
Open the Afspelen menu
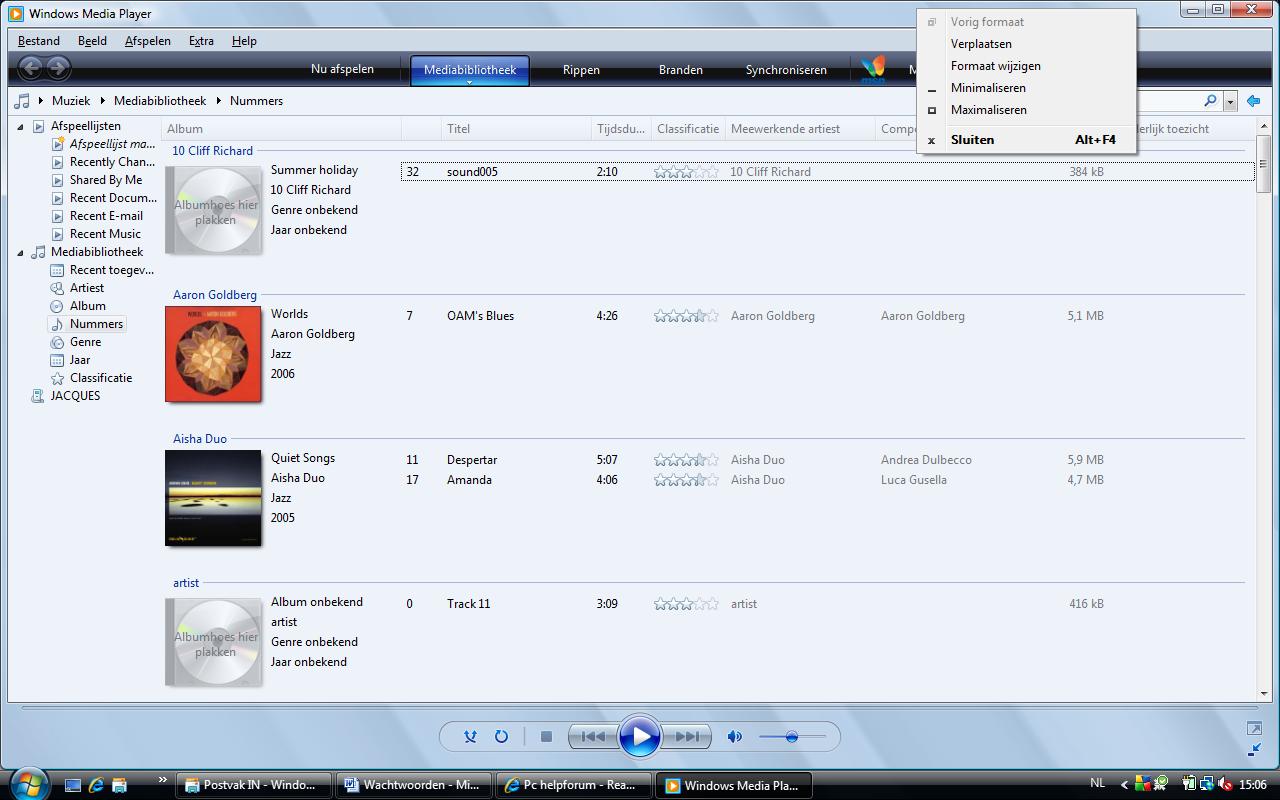(147, 41)
